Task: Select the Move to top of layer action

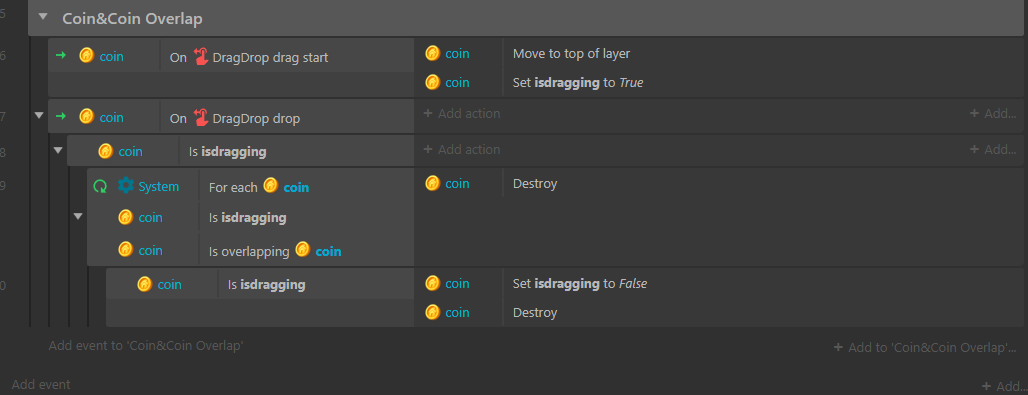Action: [x=571, y=53]
